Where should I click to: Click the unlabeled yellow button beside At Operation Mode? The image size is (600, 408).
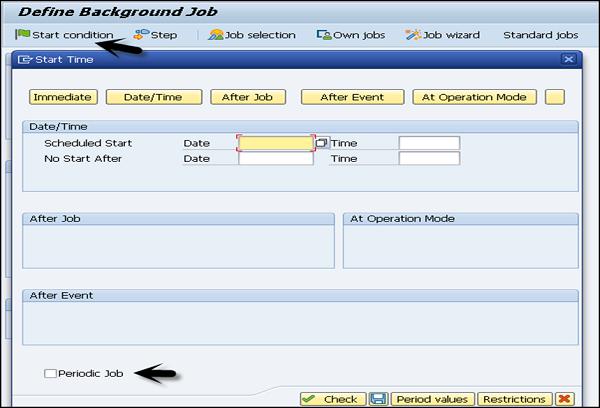[x=554, y=97]
